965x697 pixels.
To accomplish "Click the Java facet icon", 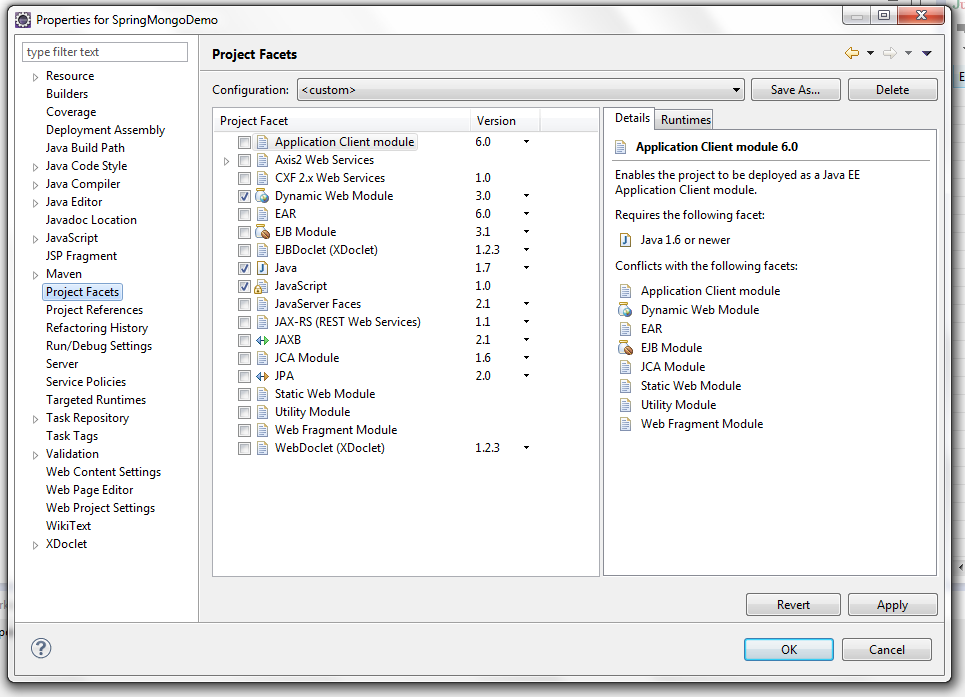I will tap(262, 268).
